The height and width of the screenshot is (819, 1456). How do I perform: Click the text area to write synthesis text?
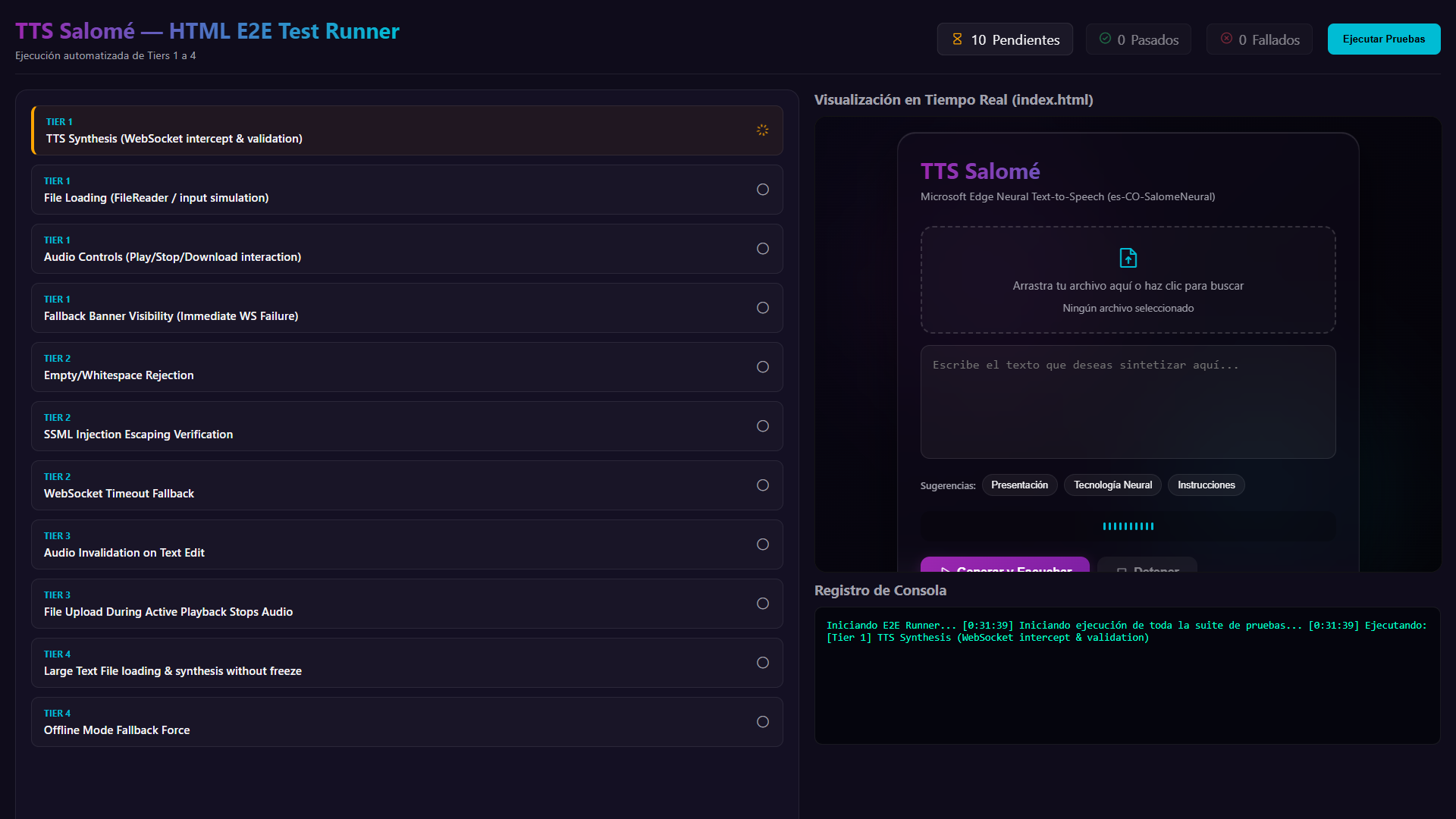pyautogui.click(x=1128, y=402)
